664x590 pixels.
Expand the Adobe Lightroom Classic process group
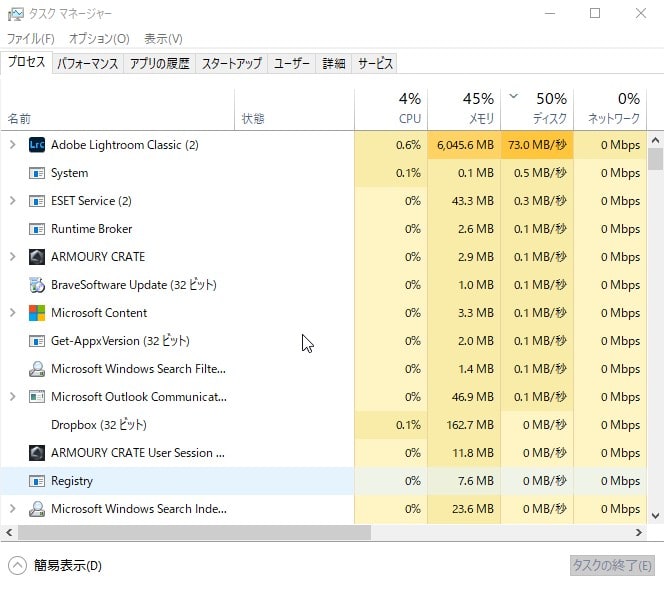tap(13, 145)
